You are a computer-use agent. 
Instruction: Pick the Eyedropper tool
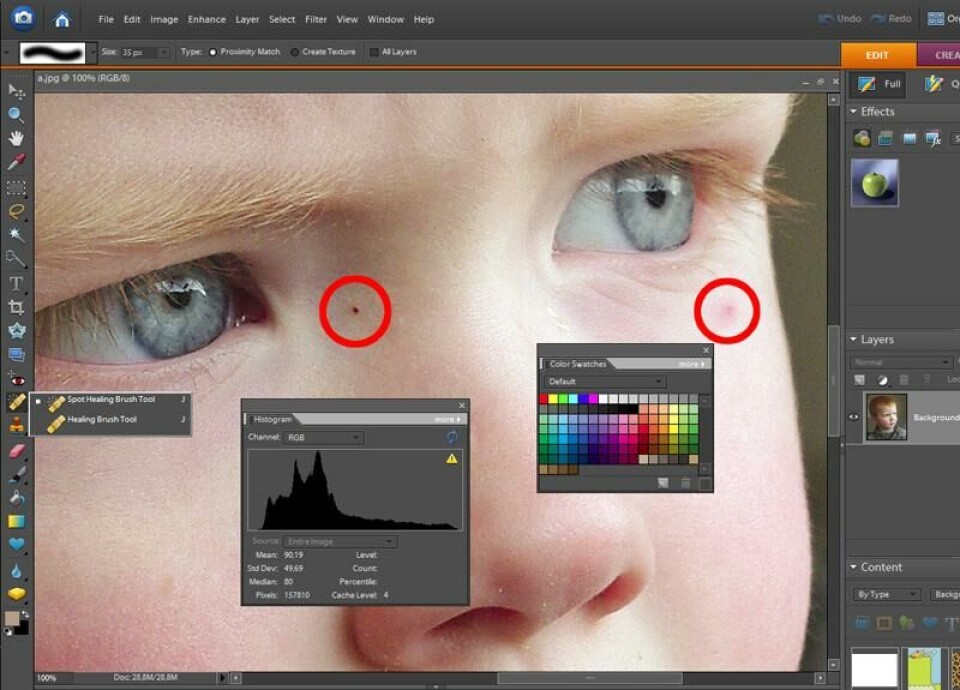pyautogui.click(x=17, y=162)
